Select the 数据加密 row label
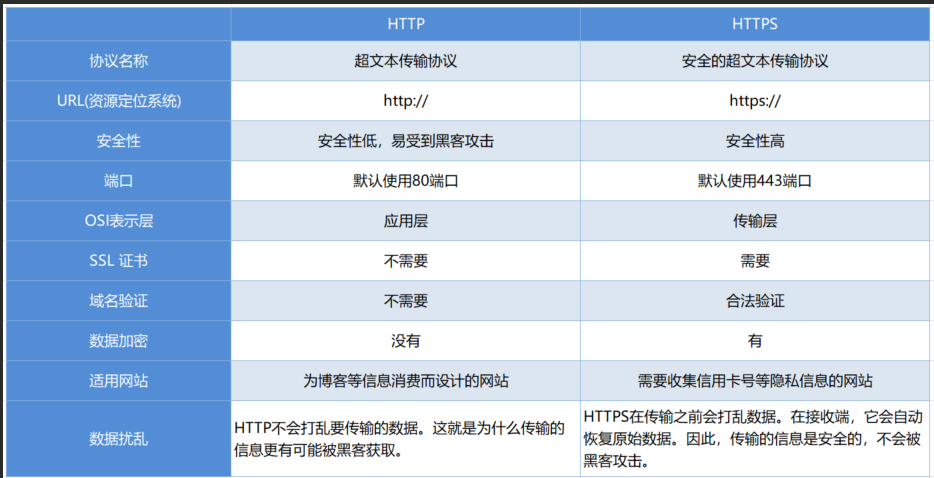Screen dimensions: 934x478 (x=118, y=341)
